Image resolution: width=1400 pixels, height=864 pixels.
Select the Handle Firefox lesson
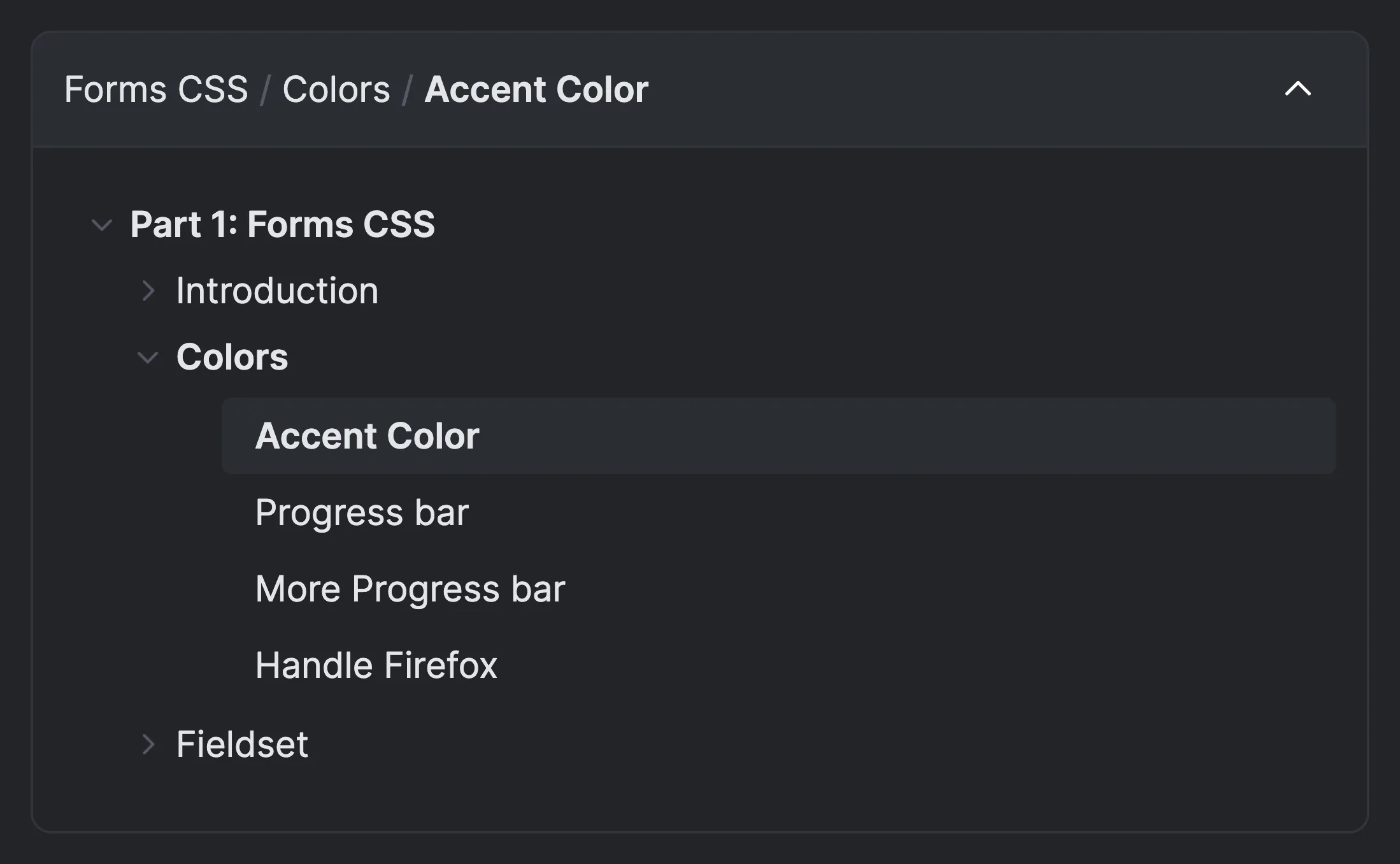click(377, 665)
